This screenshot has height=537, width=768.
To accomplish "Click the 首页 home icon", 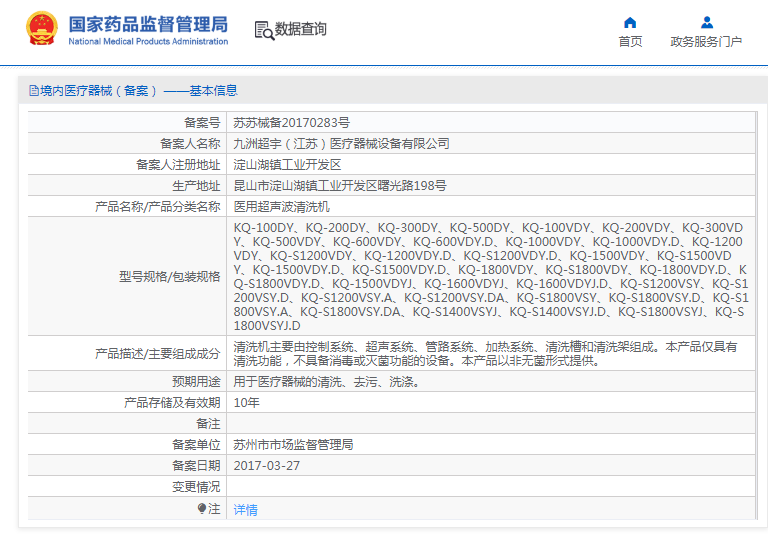I will (x=630, y=23).
